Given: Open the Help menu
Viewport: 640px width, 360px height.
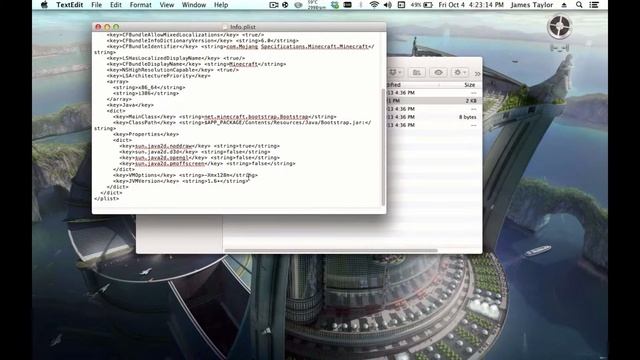Looking at the screenshot, I should tap(221, 5).
